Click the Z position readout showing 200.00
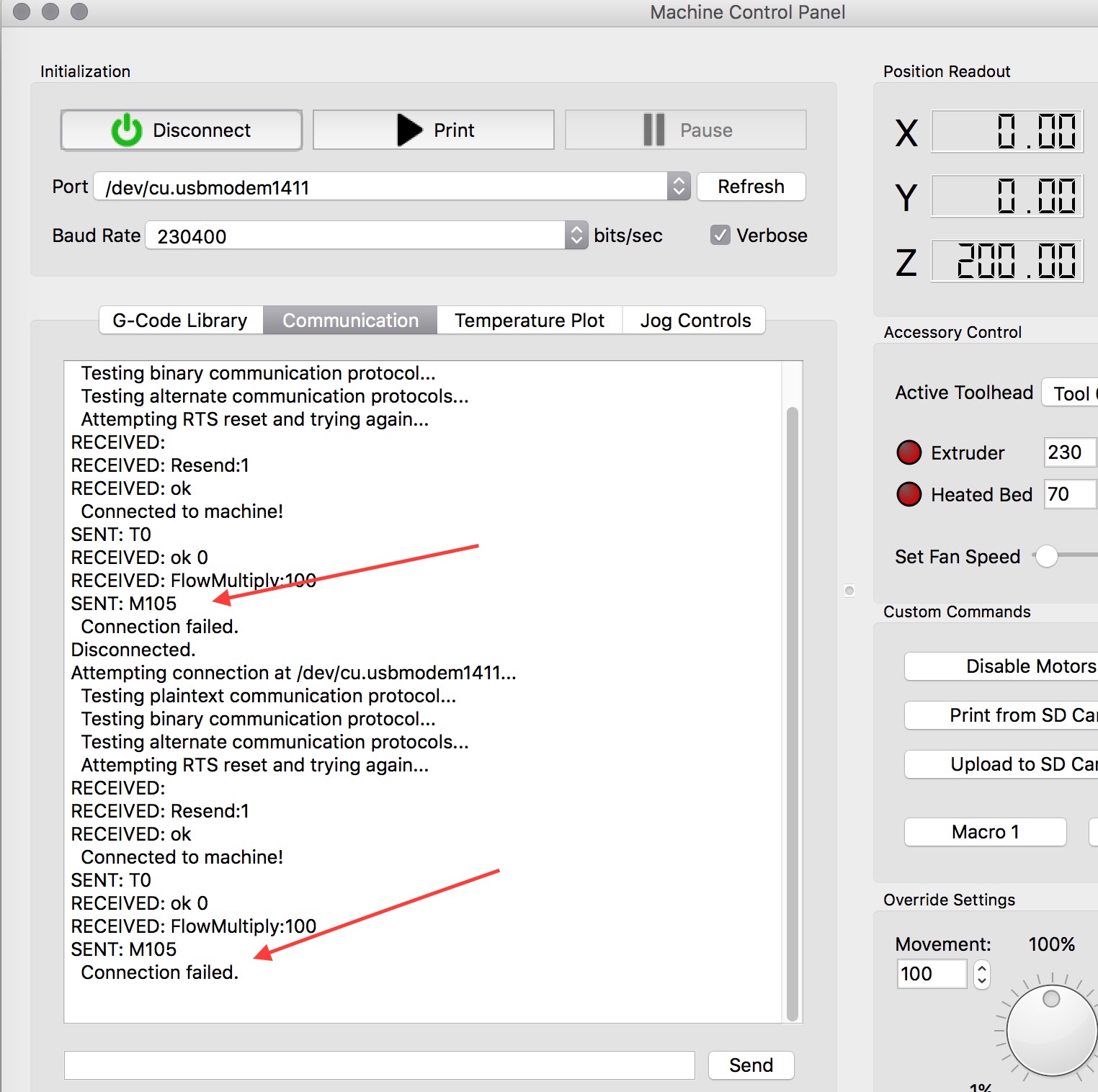The height and width of the screenshot is (1092, 1098). (x=1007, y=261)
